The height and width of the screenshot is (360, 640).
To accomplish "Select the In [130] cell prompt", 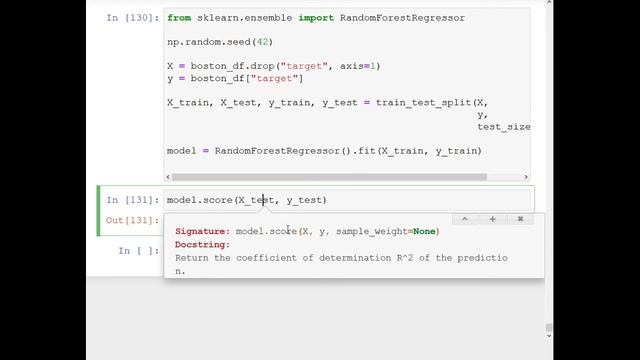I will tap(132, 18).
